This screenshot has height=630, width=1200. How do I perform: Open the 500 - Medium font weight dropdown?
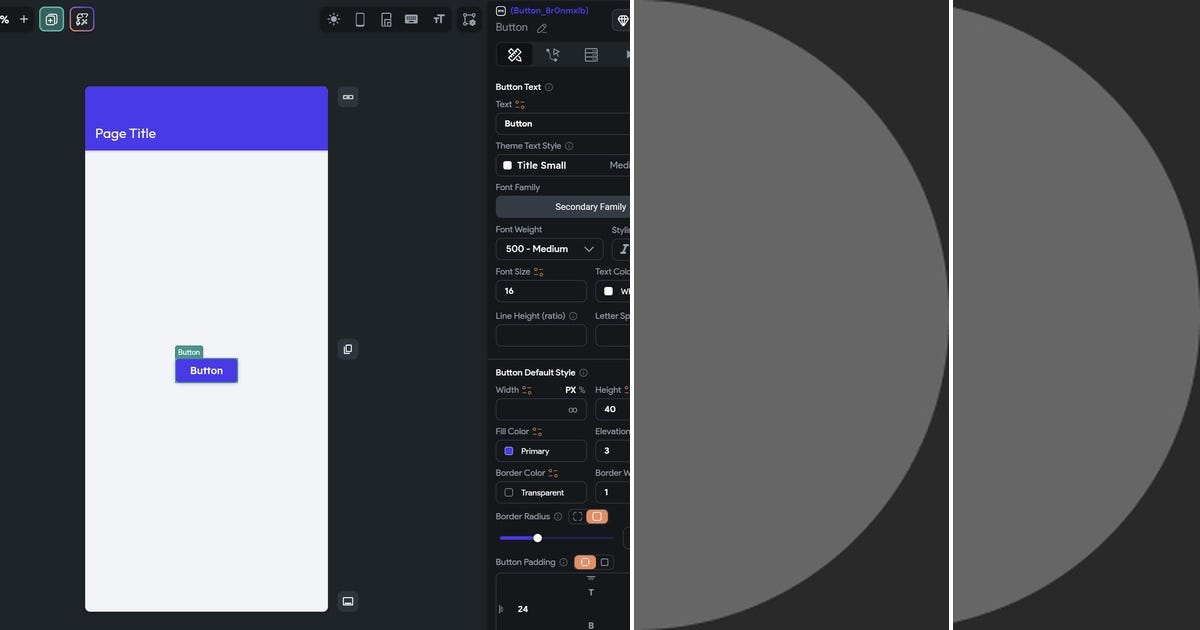(549, 249)
